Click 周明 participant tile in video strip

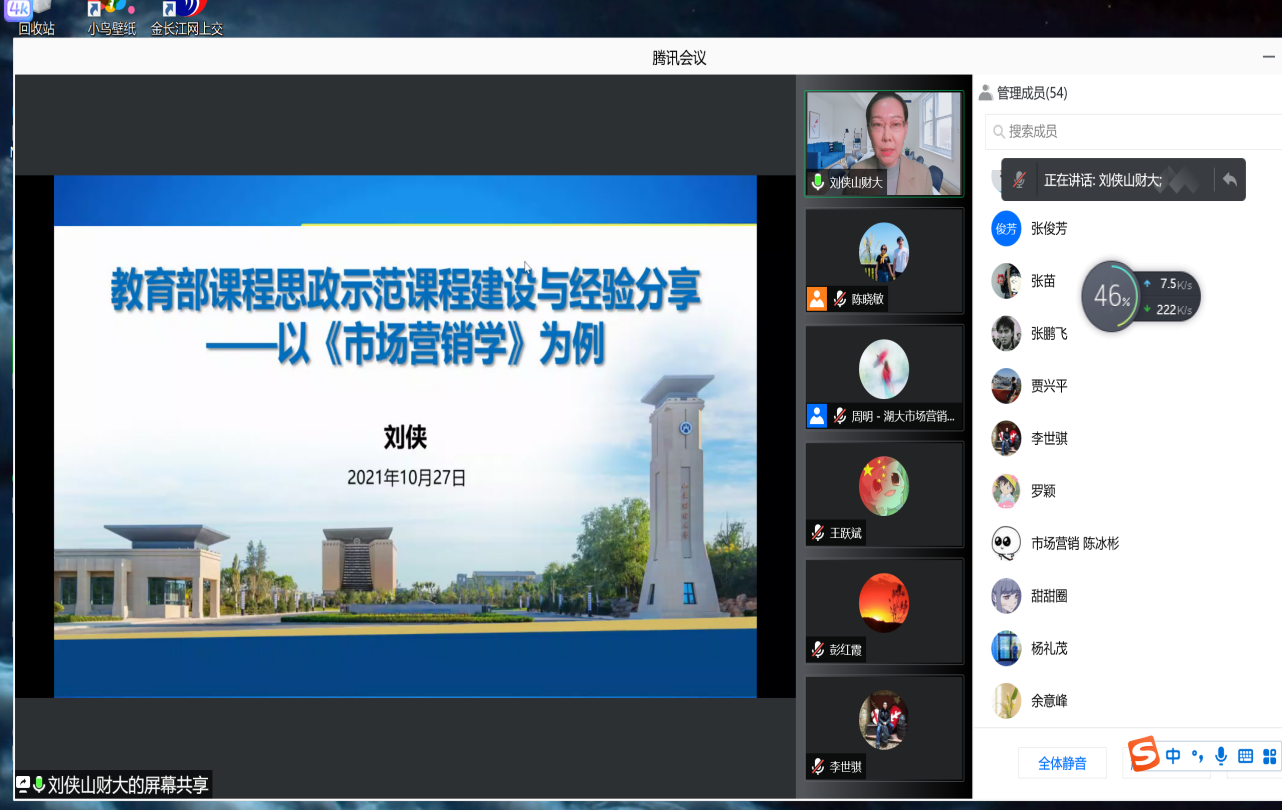[x=884, y=377]
